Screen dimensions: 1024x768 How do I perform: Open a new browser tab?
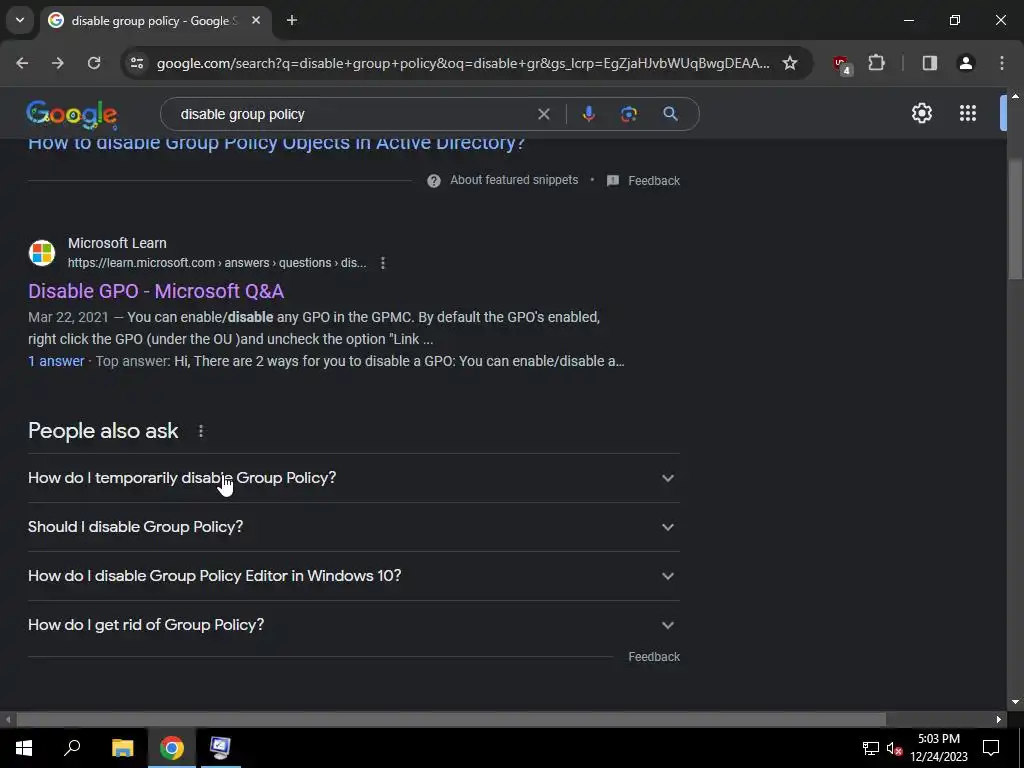pyautogui.click(x=292, y=20)
